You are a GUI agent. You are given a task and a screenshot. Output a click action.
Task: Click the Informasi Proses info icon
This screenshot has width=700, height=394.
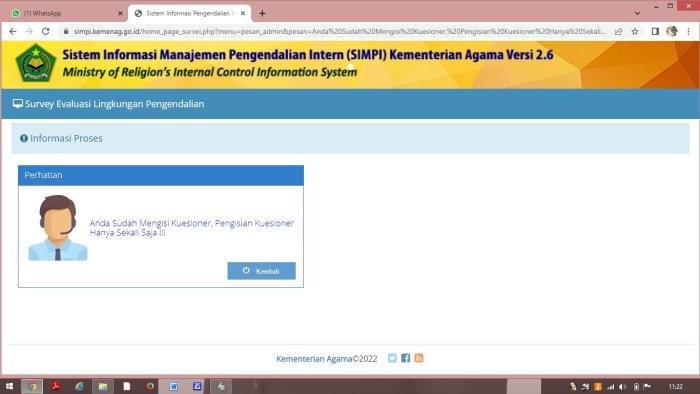pos(24,138)
